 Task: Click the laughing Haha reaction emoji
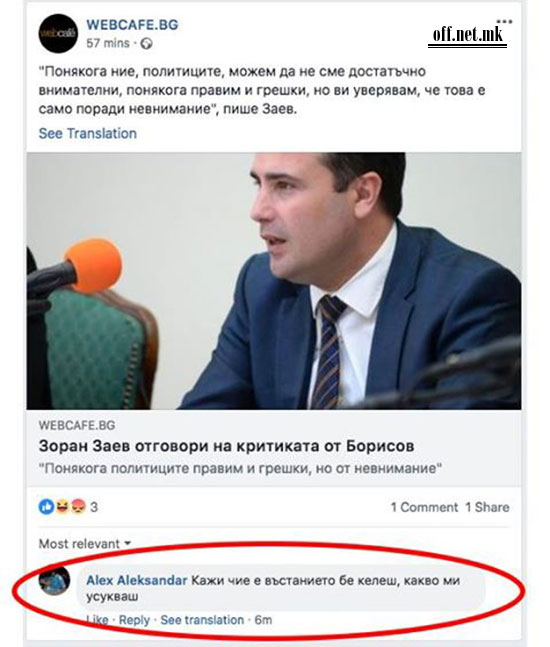[x=62, y=506]
